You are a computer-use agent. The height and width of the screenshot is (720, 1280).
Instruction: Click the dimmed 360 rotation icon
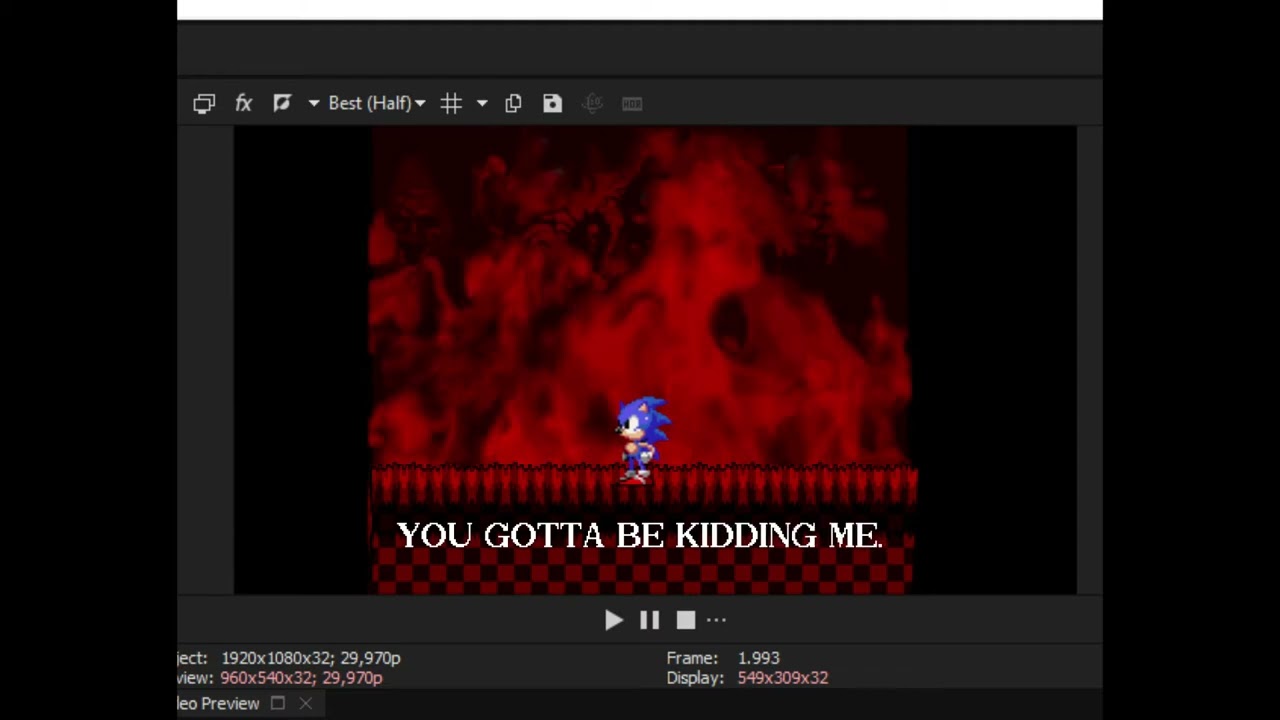click(592, 103)
